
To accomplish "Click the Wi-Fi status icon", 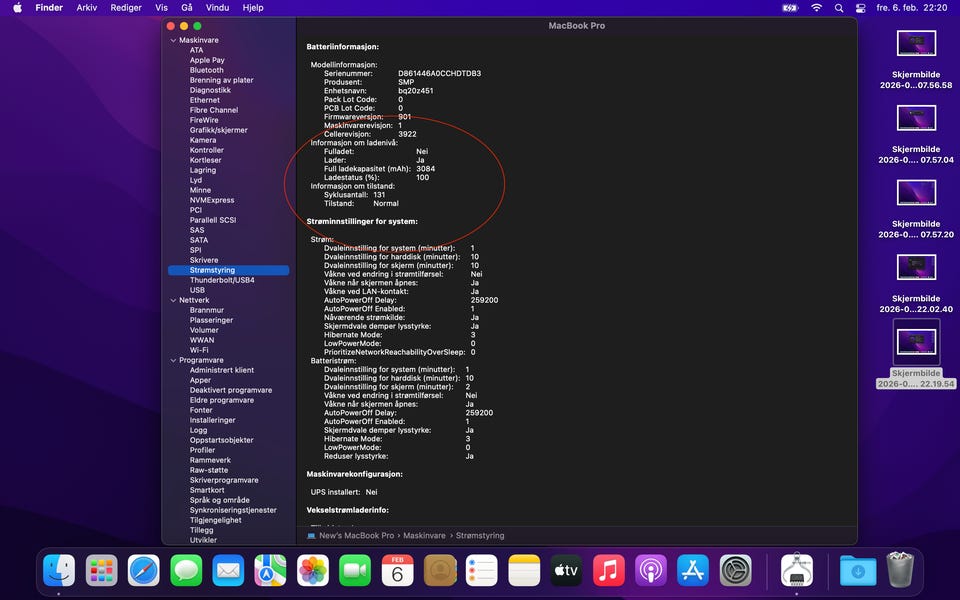I will coord(816,8).
